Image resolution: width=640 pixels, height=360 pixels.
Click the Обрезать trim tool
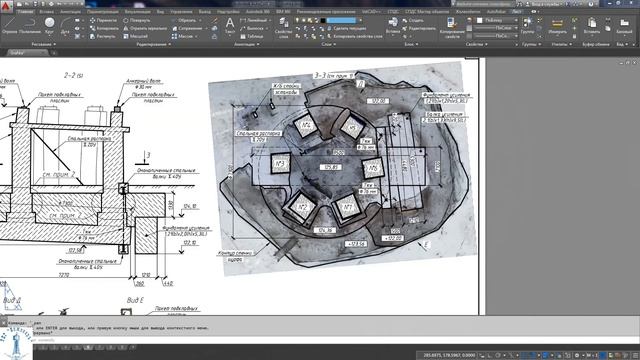[184, 20]
